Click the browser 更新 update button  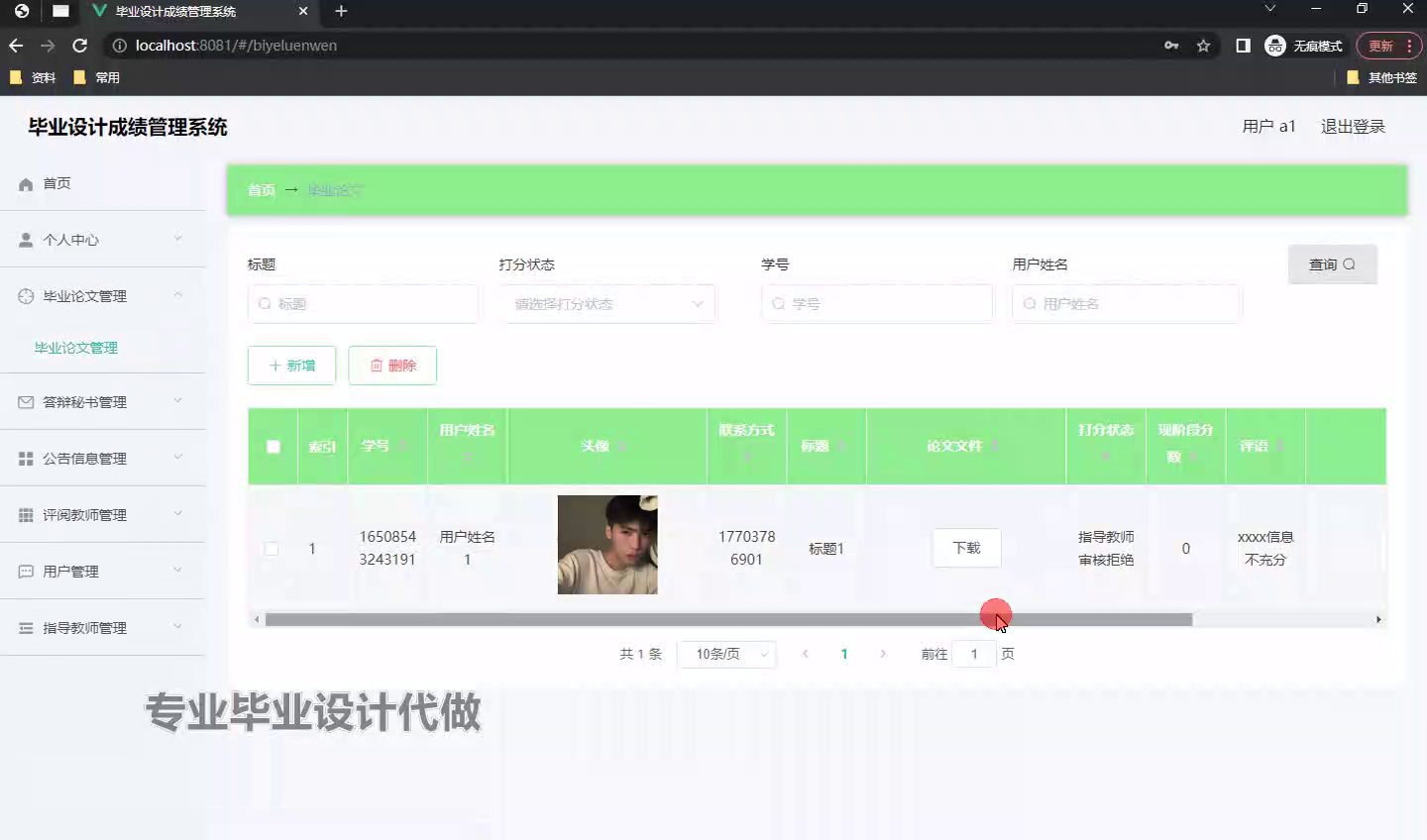1388,46
